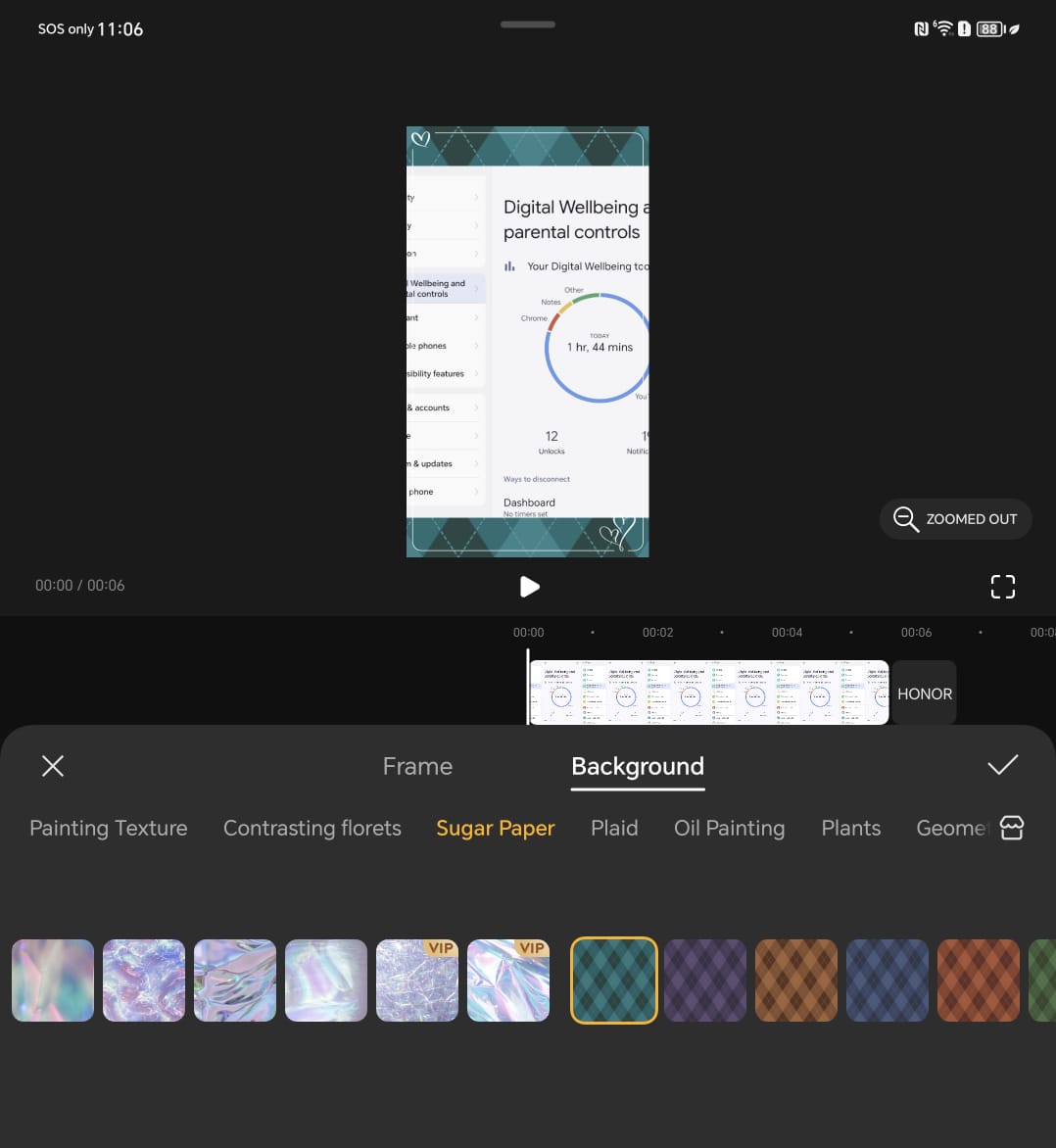The height and width of the screenshot is (1148, 1056).
Task: Apply the purple argyle background swatch
Action: pos(705,981)
